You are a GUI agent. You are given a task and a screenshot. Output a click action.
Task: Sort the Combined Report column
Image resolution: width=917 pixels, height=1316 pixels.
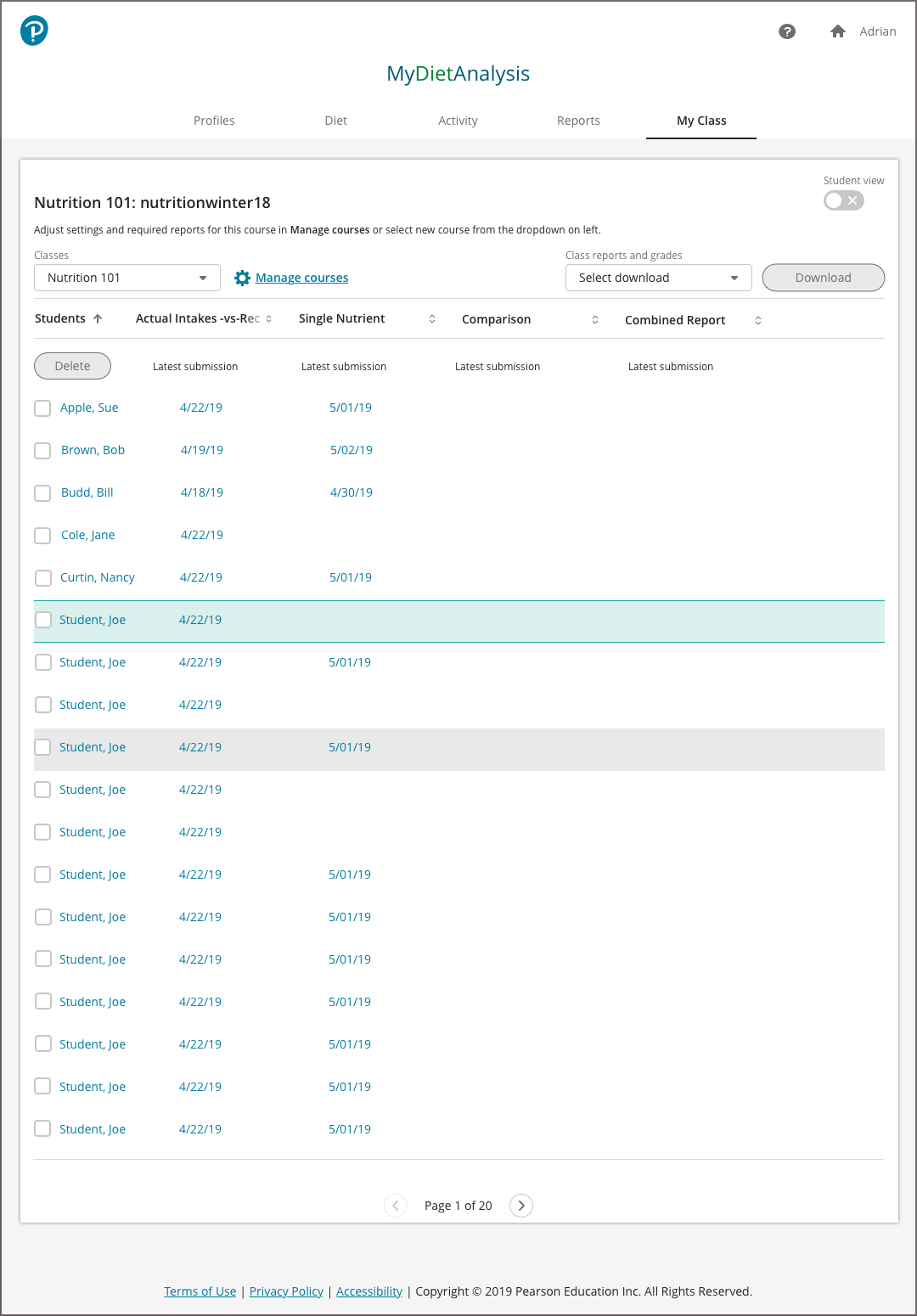pos(758,321)
